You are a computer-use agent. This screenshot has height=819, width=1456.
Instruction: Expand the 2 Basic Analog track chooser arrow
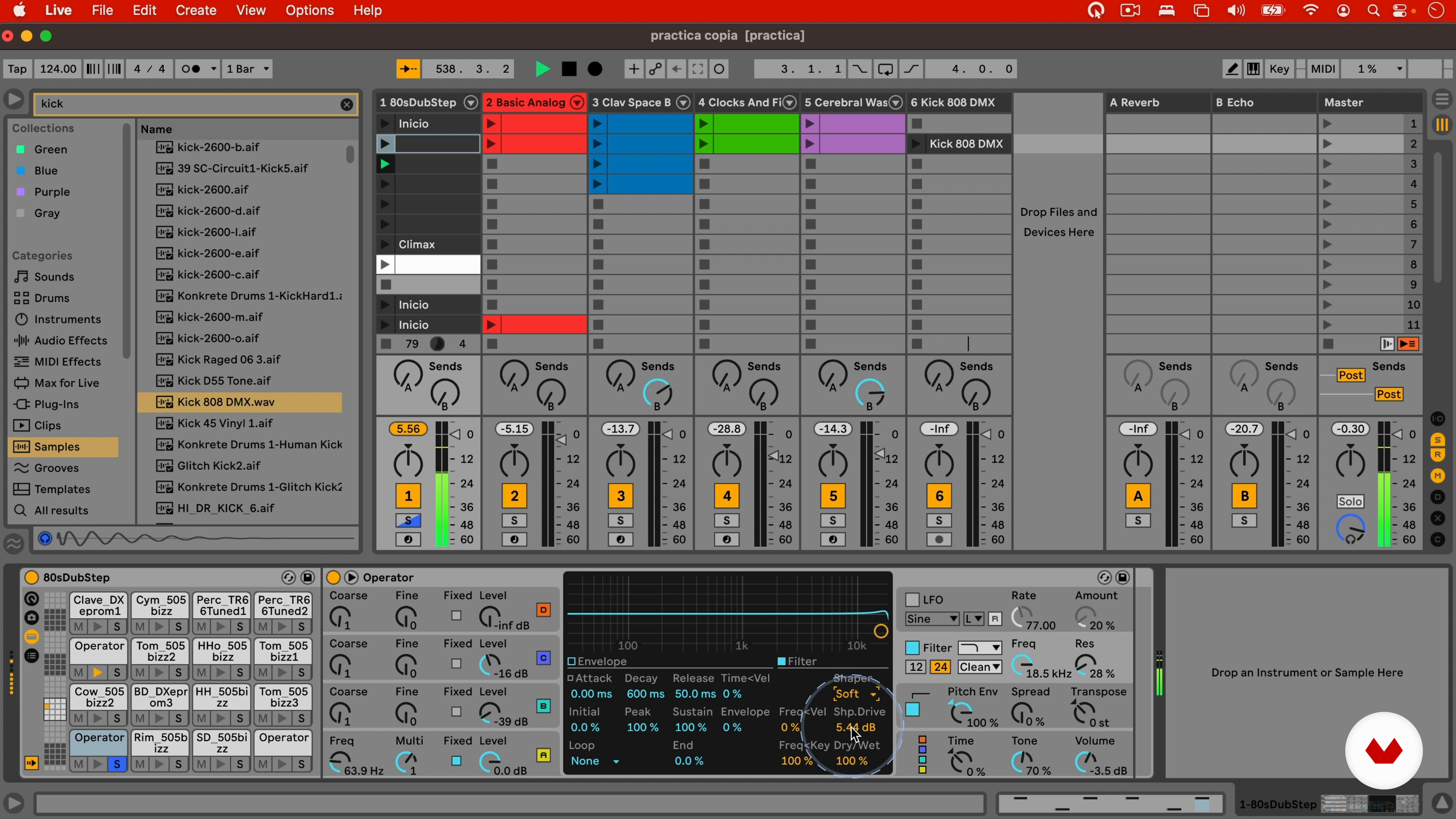(576, 102)
